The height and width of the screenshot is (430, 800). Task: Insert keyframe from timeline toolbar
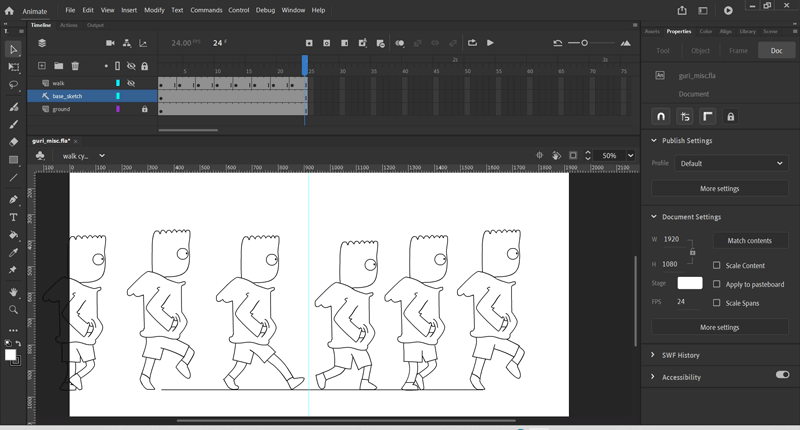point(309,43)
